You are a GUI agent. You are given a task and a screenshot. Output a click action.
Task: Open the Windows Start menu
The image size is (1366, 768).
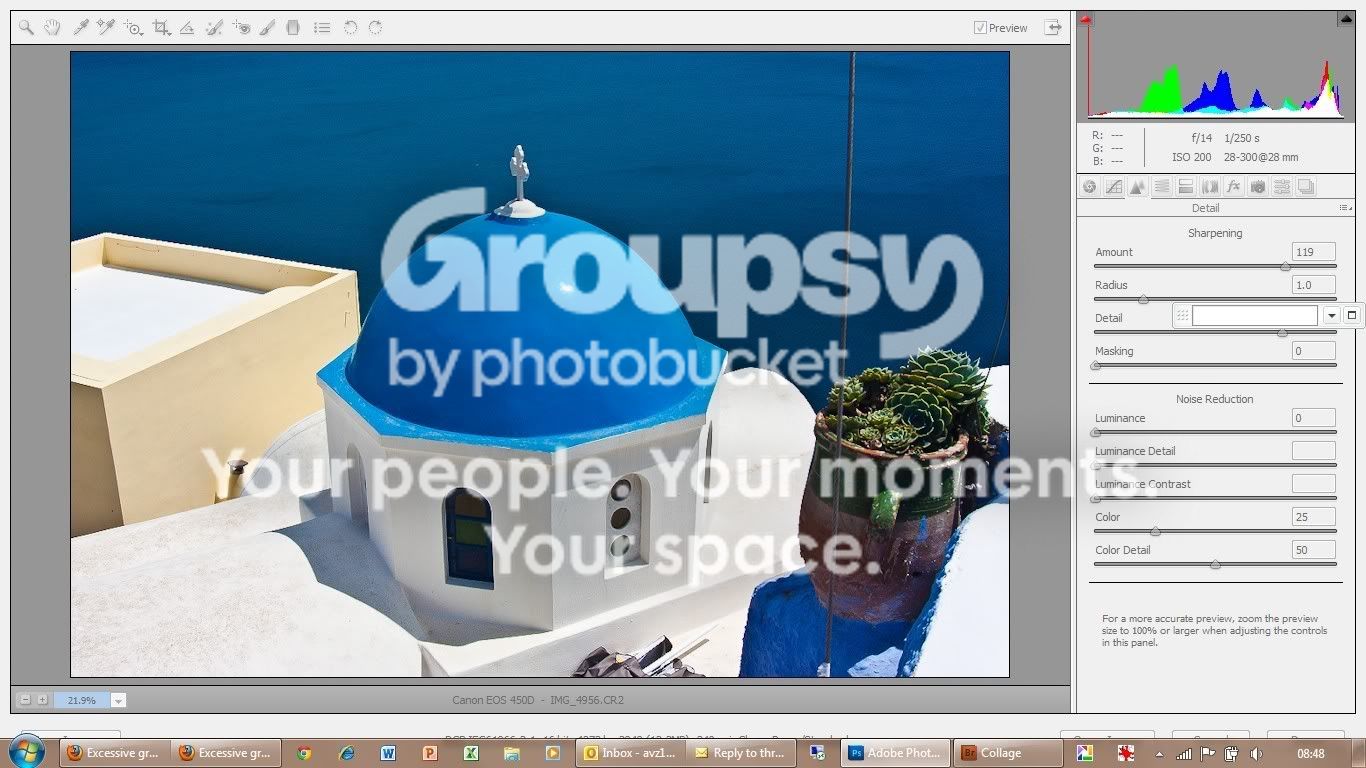[26, 752]
